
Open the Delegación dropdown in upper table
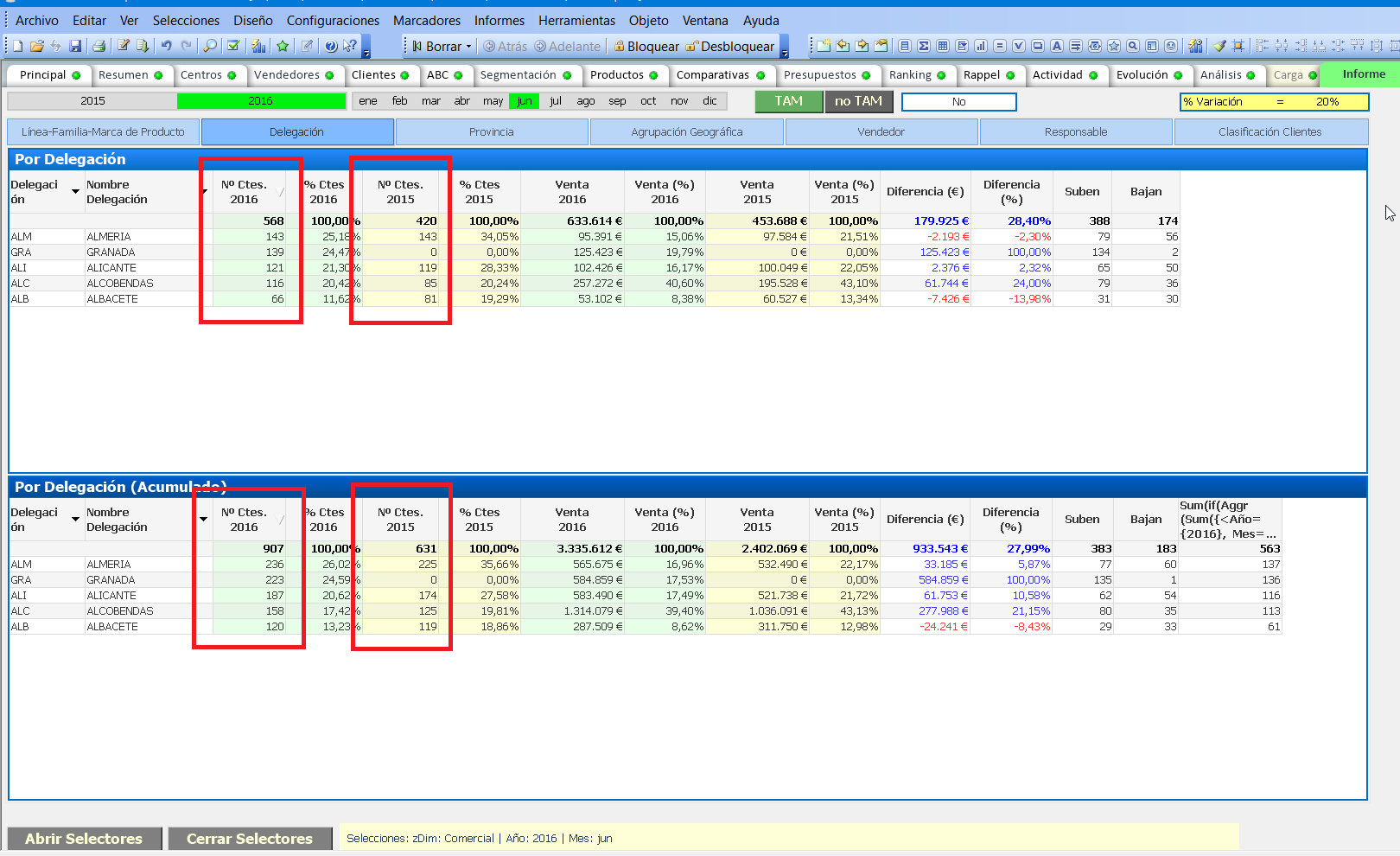tap(75, 191)
